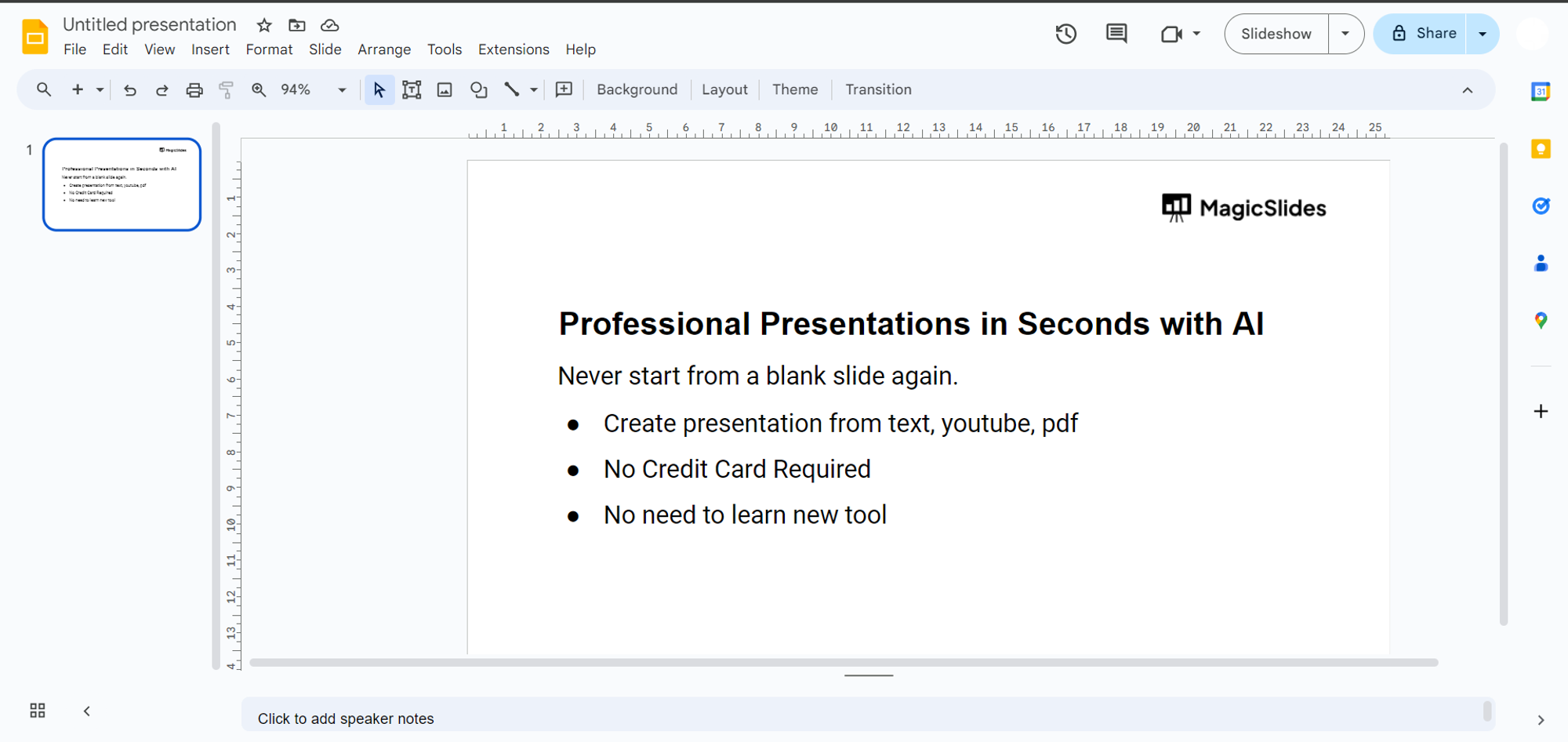Select slide 1 thumbnail in filmstrip
Image resolution: width=1568 pixels, height=742 pixels.
click(x=122, y=184)
